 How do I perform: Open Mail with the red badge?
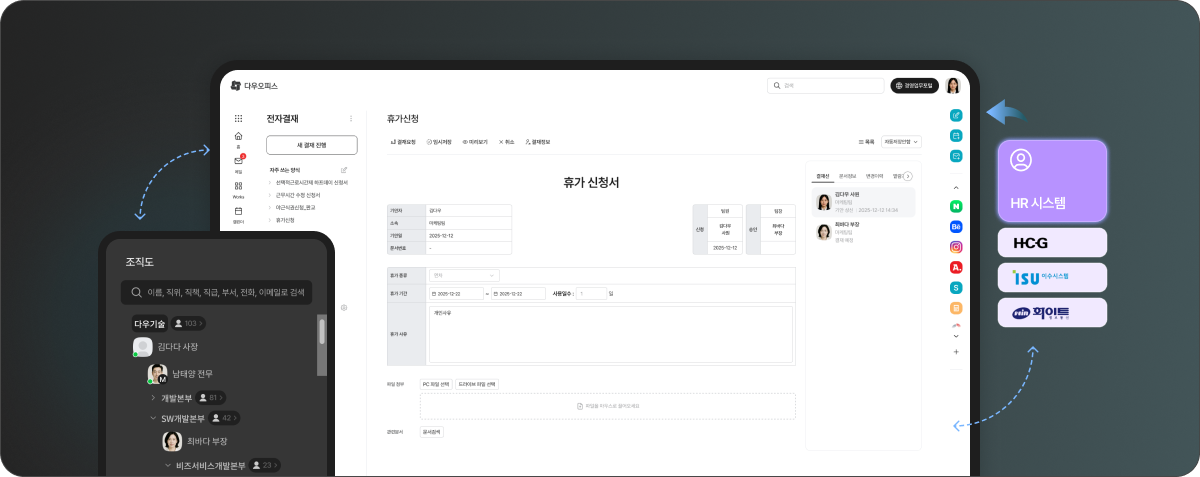tap(238, 163)
